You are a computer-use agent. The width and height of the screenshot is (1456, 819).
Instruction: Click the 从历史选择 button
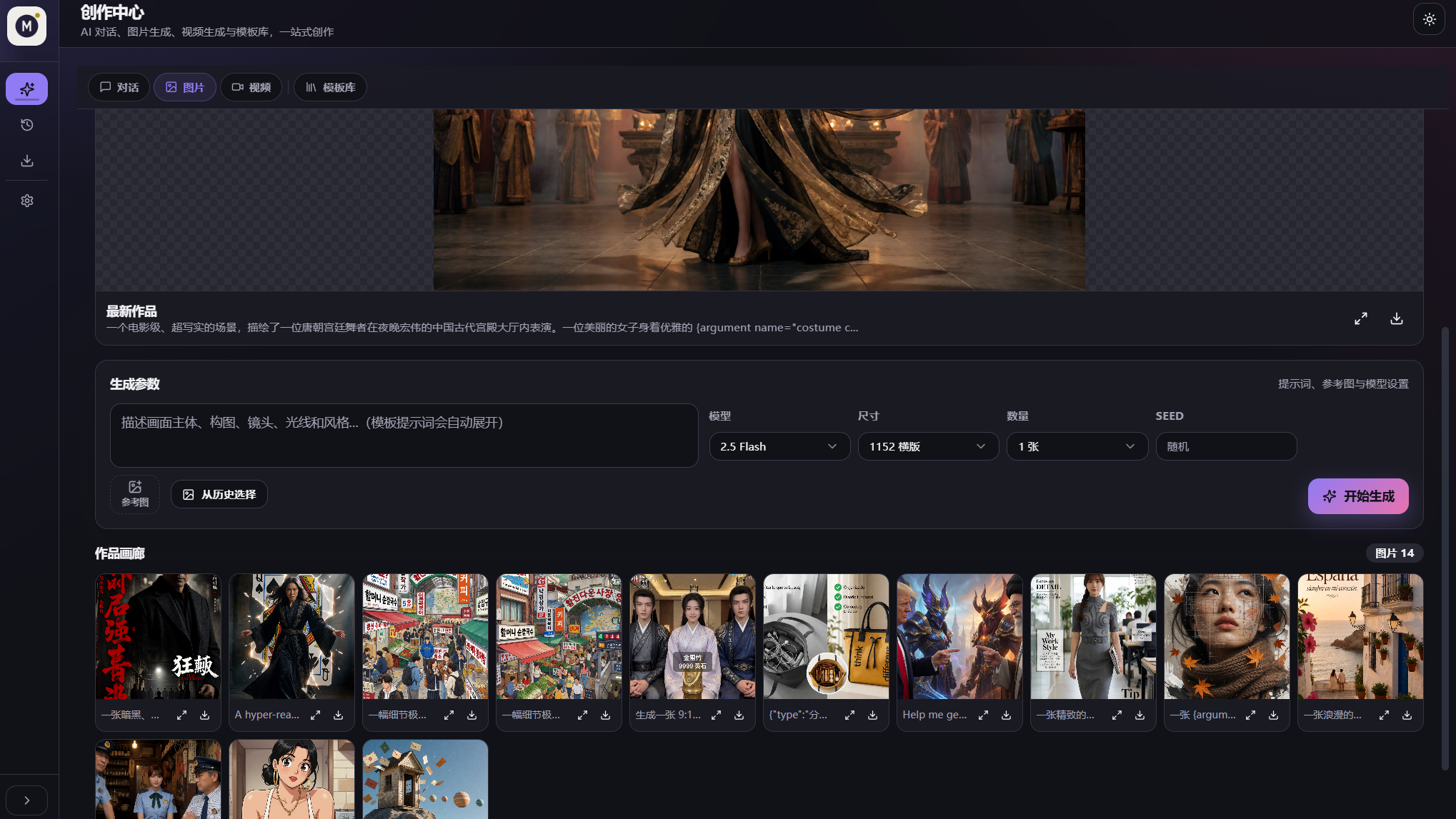[x=219, y=494]
